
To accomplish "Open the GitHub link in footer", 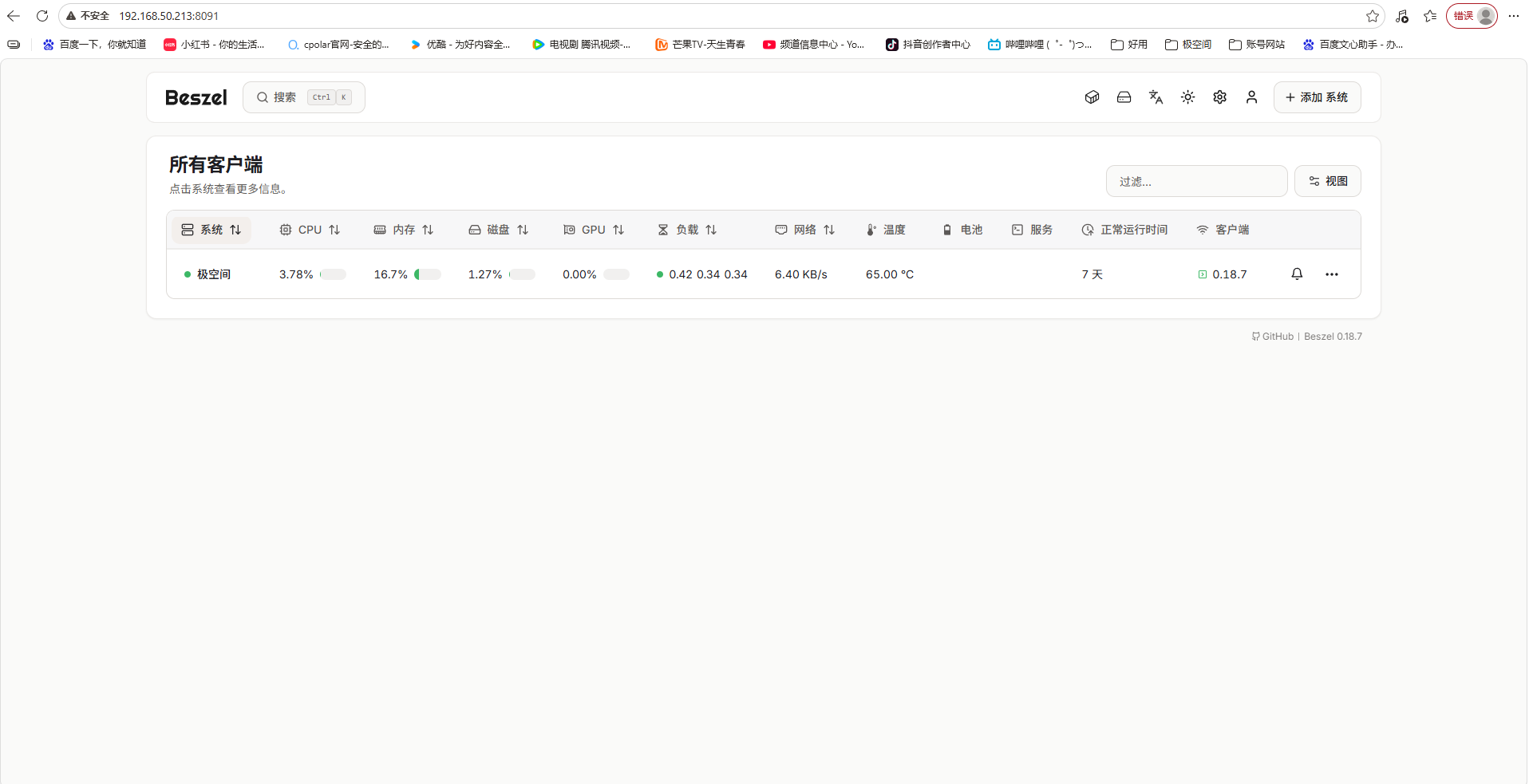I will coord(1273,337).
